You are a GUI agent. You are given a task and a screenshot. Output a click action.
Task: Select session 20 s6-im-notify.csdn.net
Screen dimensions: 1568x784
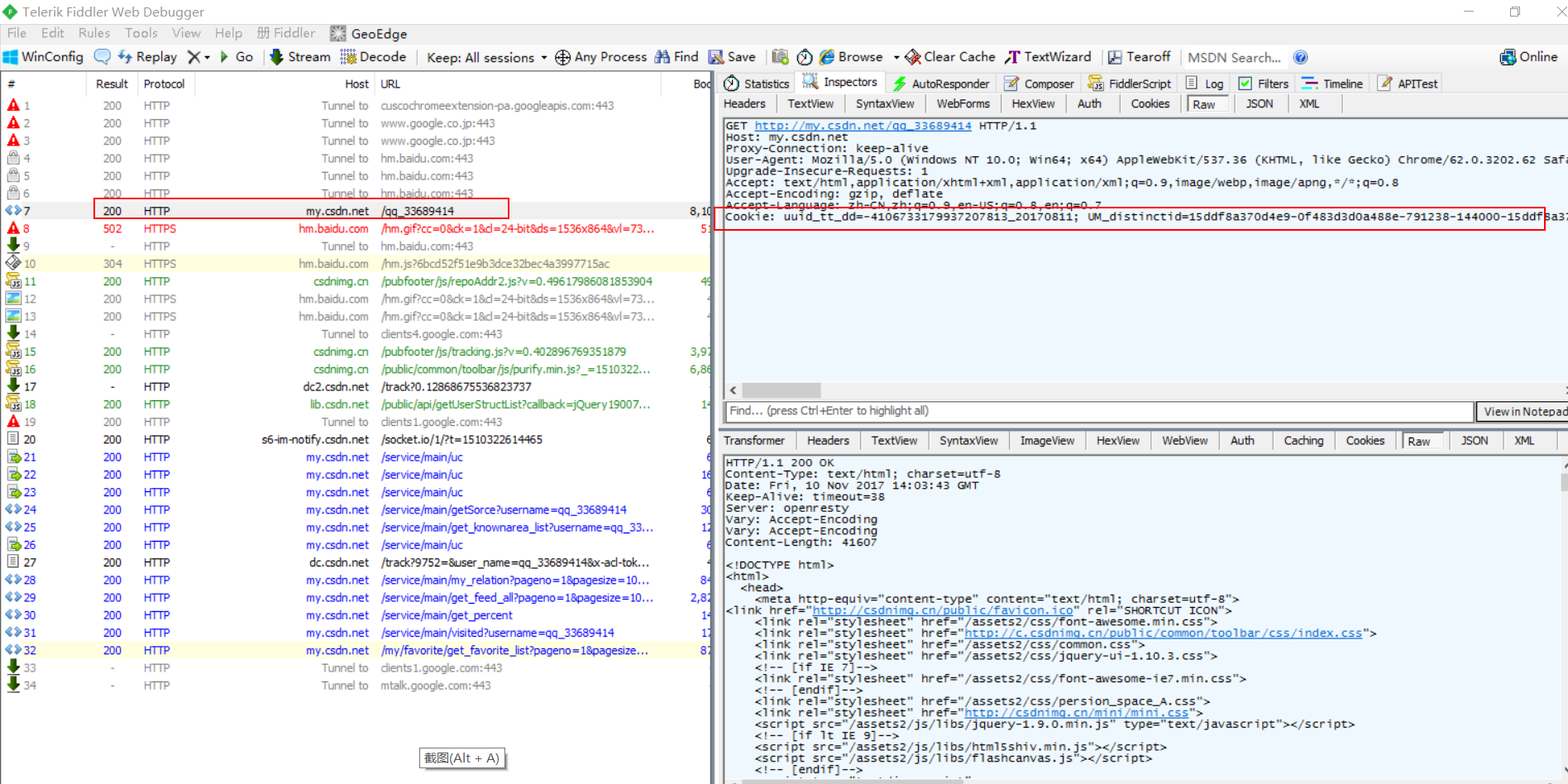[356, 439]
